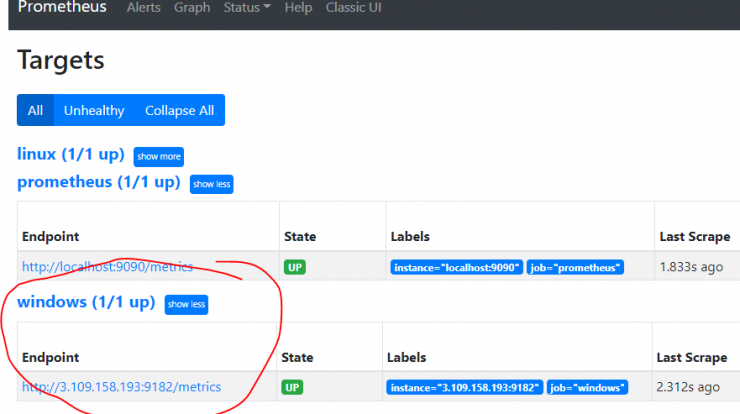Click the 1.833s ago scrape time
Screen dimensions: 740x414
[x=691, y=267]
